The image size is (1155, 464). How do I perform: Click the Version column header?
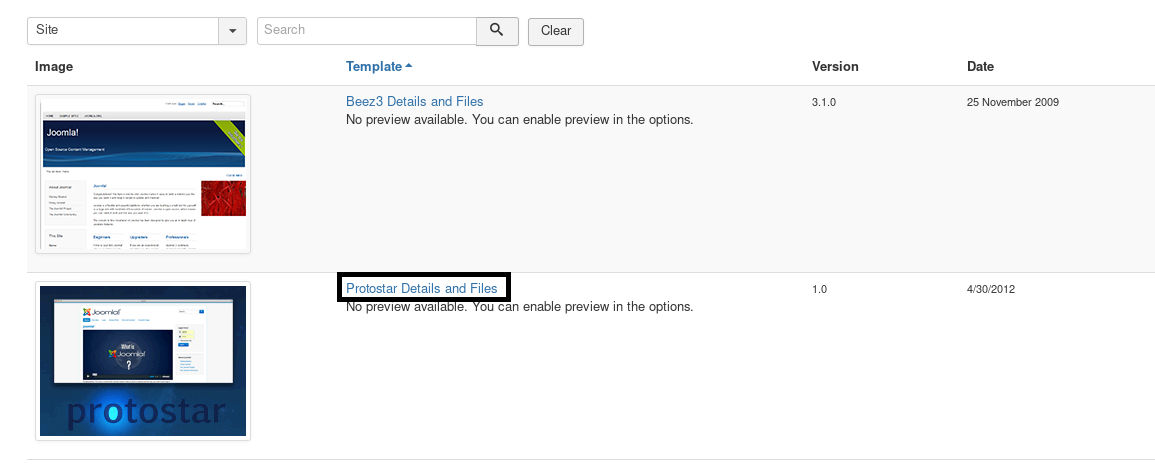tap(835, 66)
